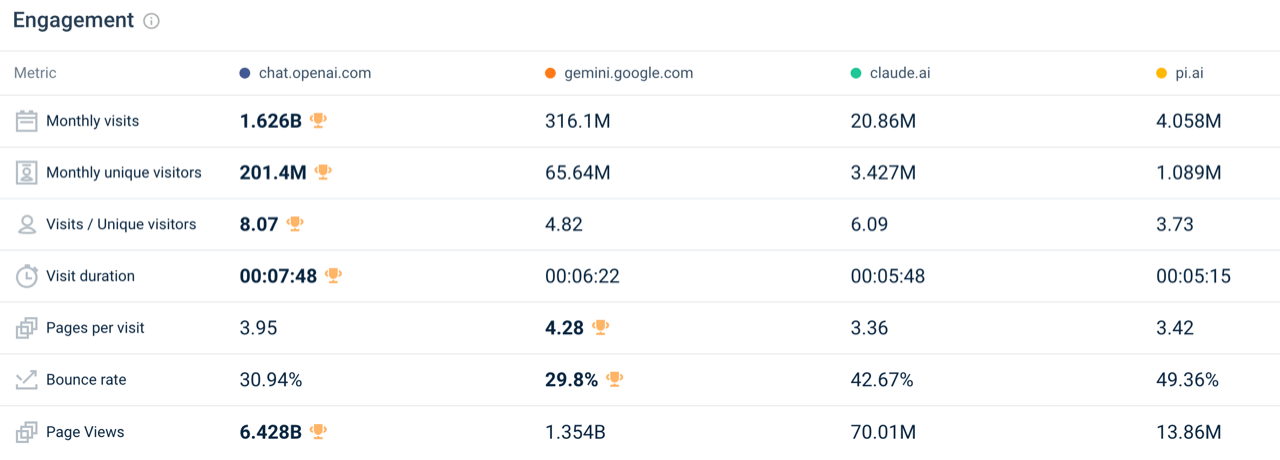Click the blue dot for chat.openai.com

point(245,73)
